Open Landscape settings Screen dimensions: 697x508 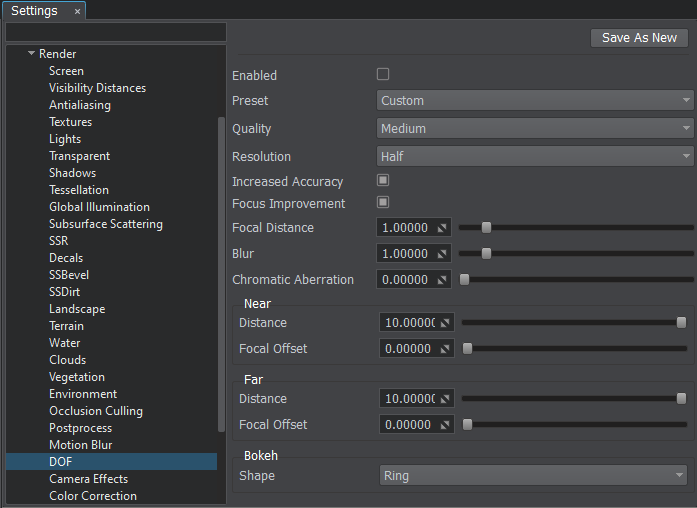click(77, 309)
